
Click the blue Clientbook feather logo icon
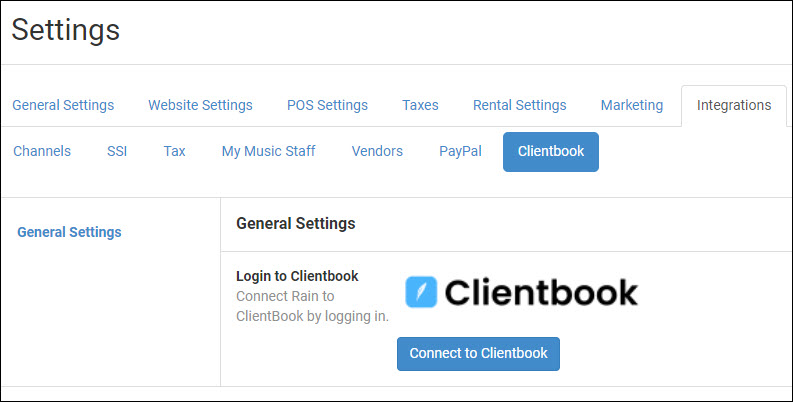[x=421, y=292]
